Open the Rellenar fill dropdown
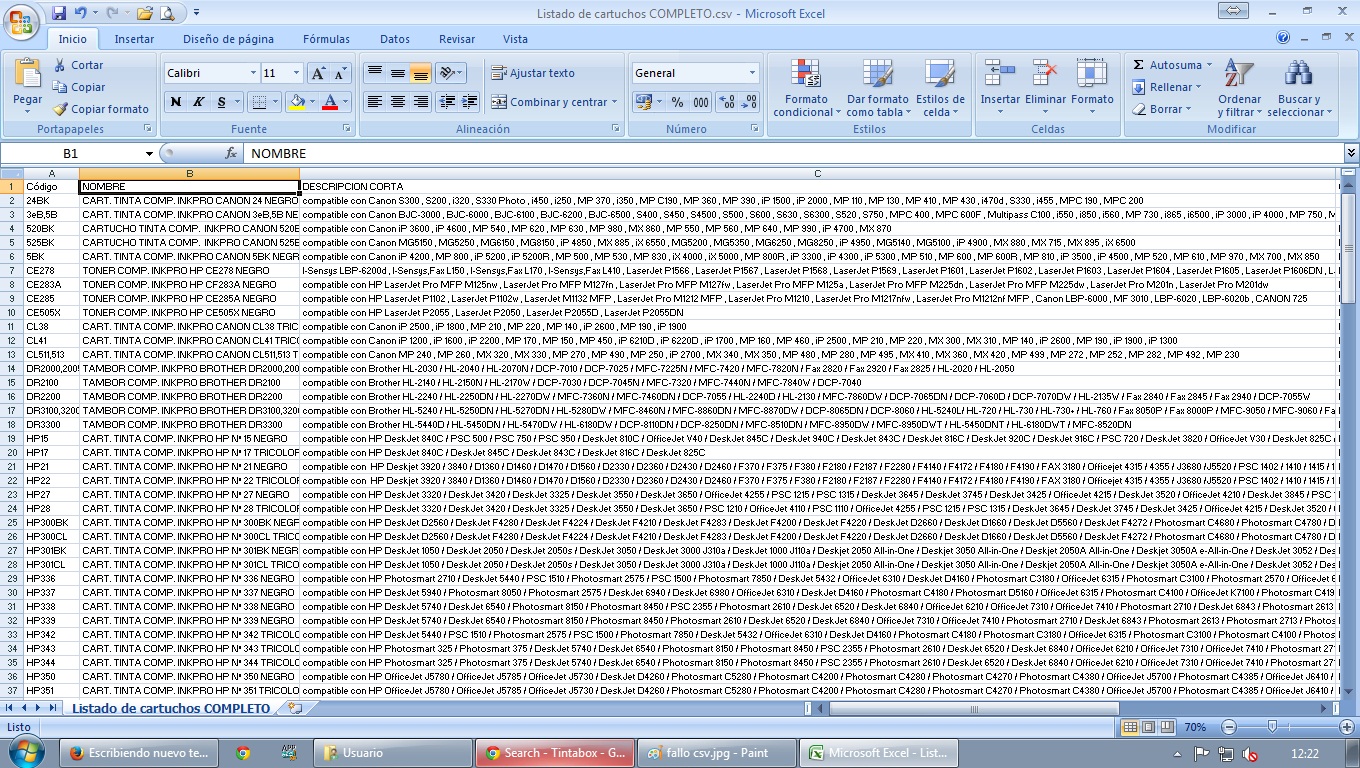The image size is (1360, 768). click(1200, 87)
